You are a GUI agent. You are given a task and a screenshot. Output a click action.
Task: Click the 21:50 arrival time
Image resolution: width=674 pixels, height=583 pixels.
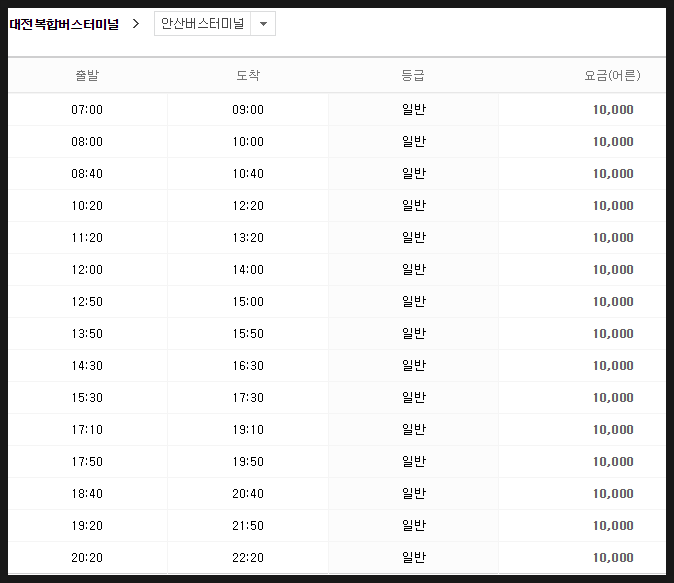[248, 525]
